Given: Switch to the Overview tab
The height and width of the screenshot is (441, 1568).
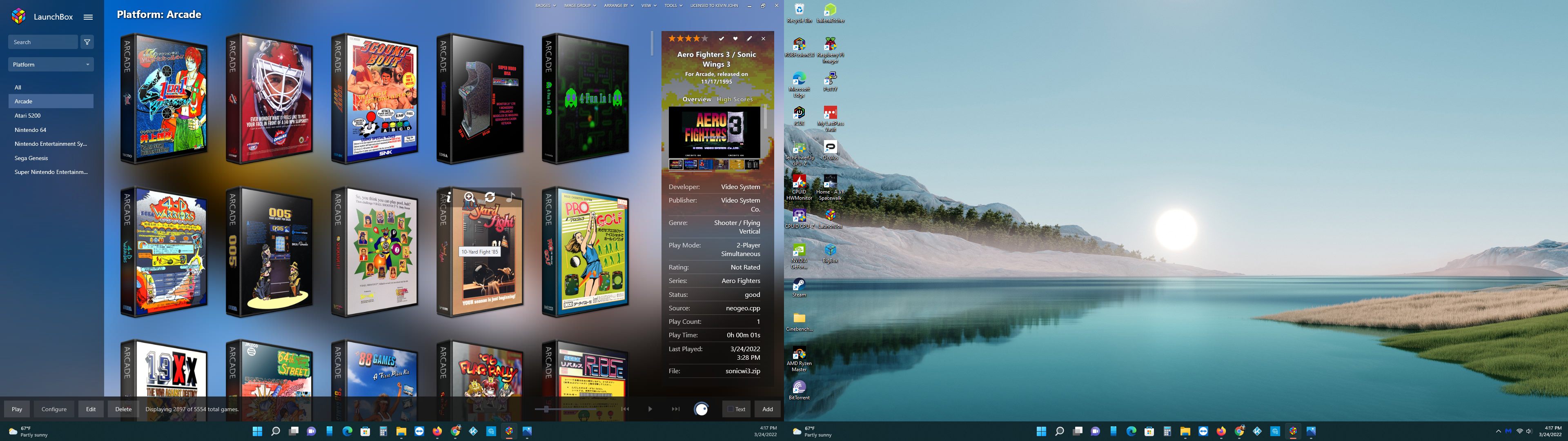Looking at the screenshot, I should pos(696,99).
